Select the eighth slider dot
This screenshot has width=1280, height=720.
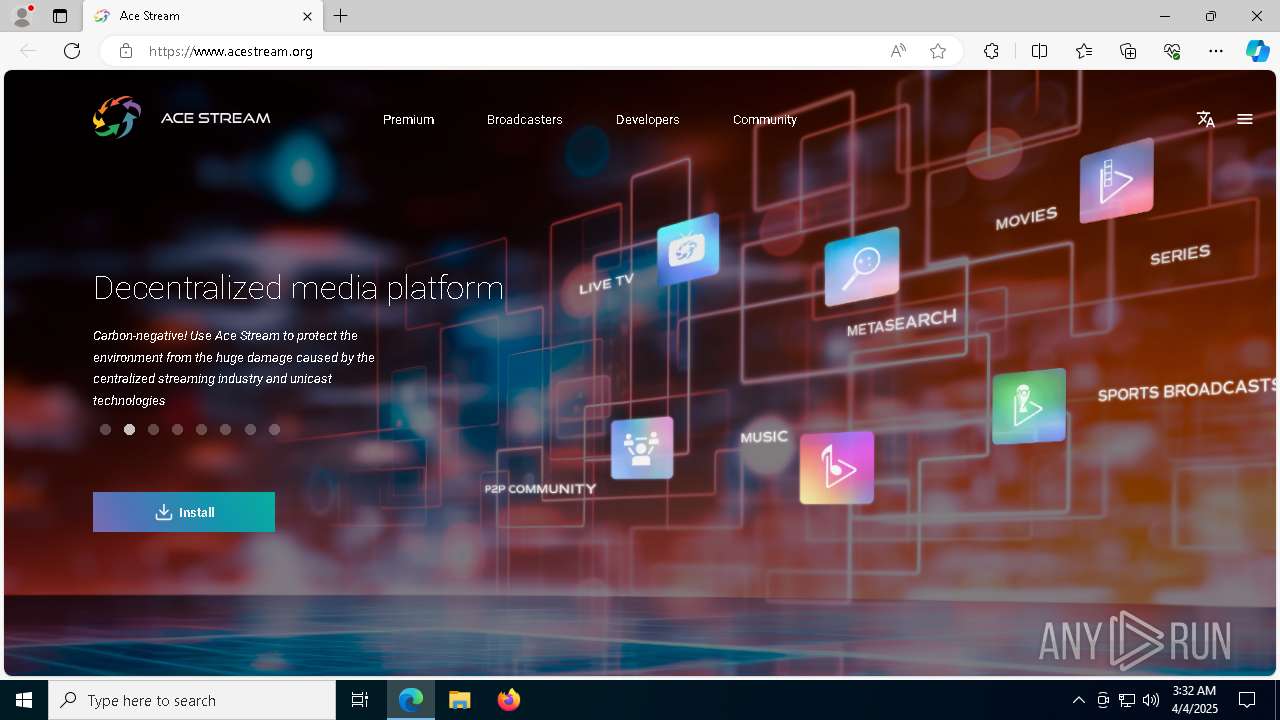[274, 429]
